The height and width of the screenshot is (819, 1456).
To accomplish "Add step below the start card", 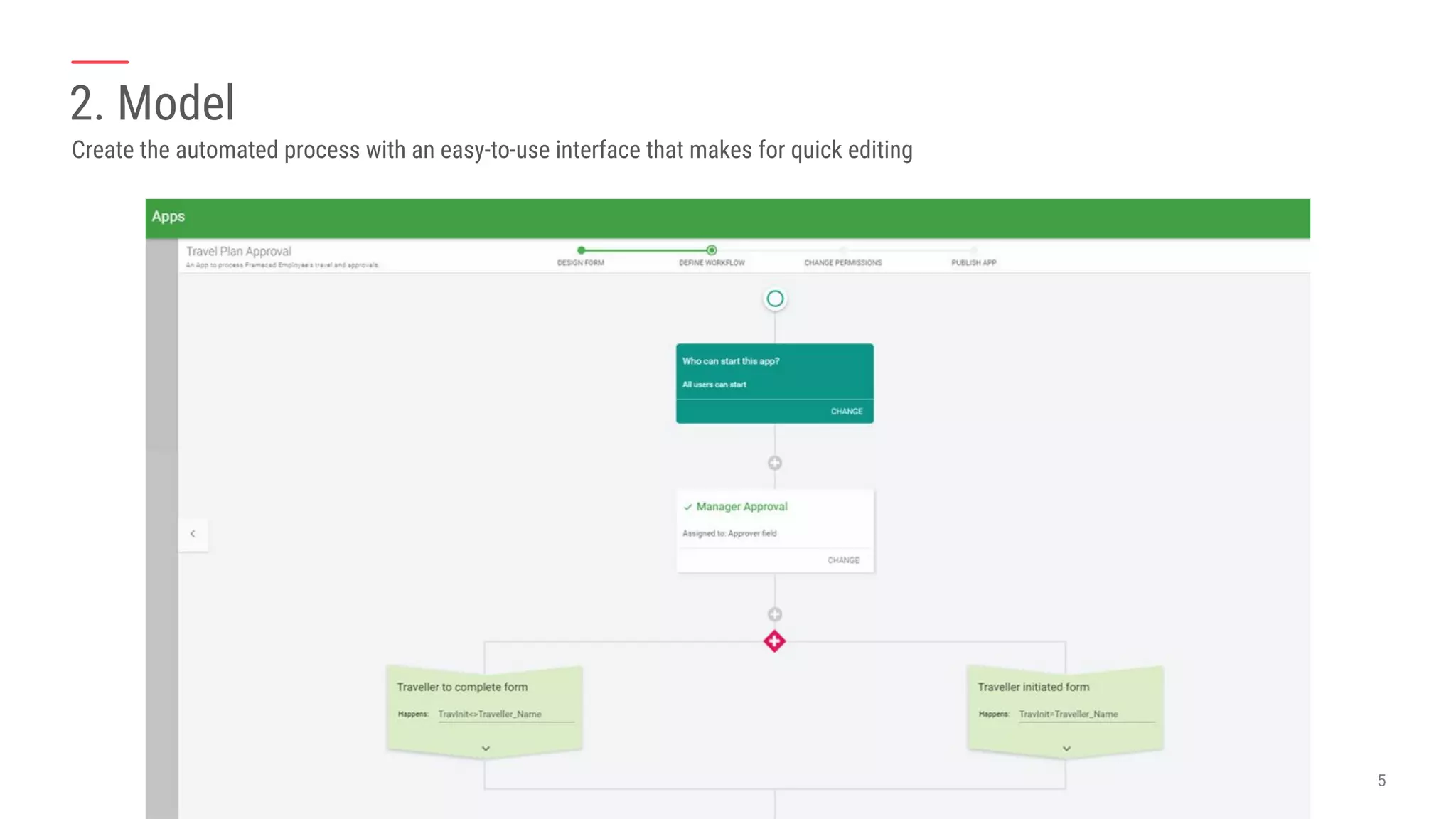I will pyautogui.click(x=775, y=463).
